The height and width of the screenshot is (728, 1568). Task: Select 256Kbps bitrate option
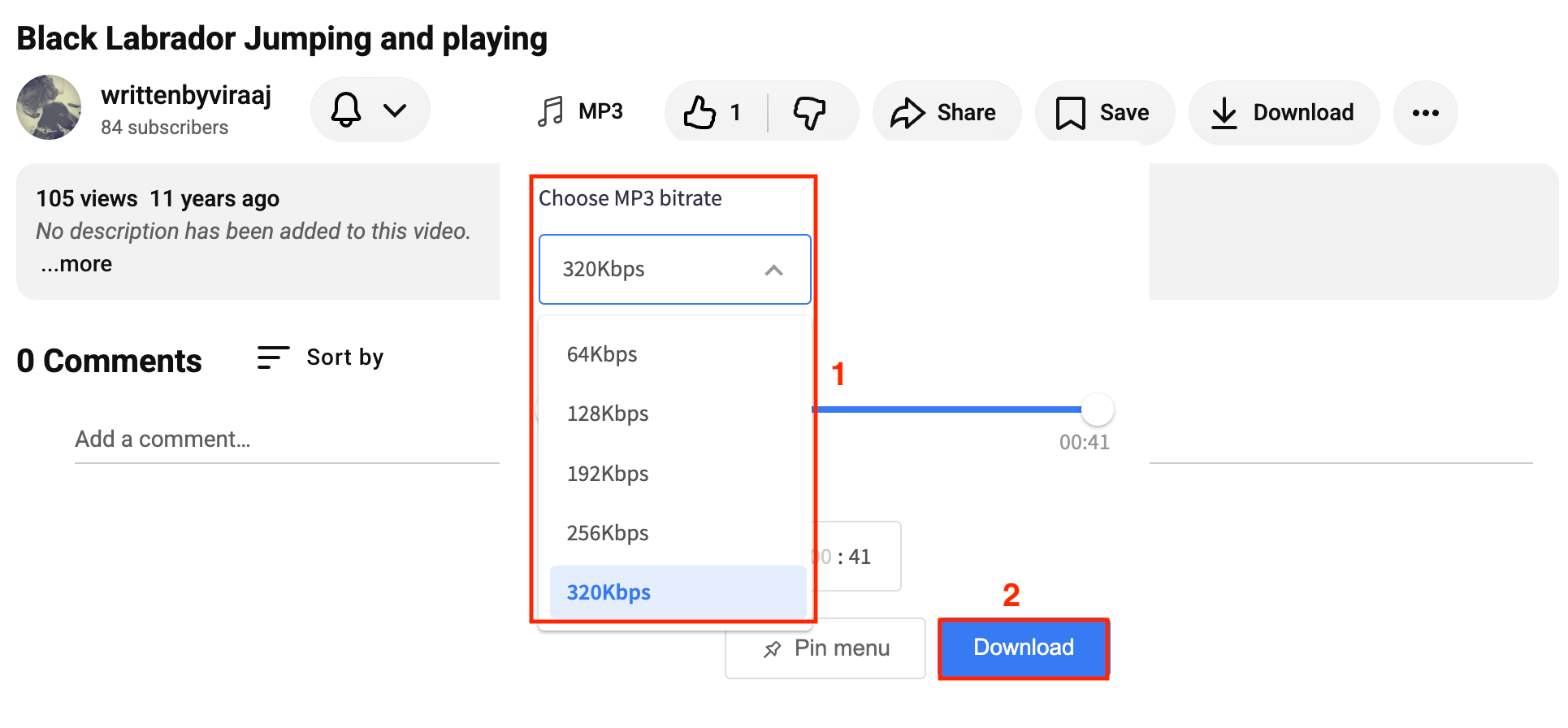(x=678, y=533)
